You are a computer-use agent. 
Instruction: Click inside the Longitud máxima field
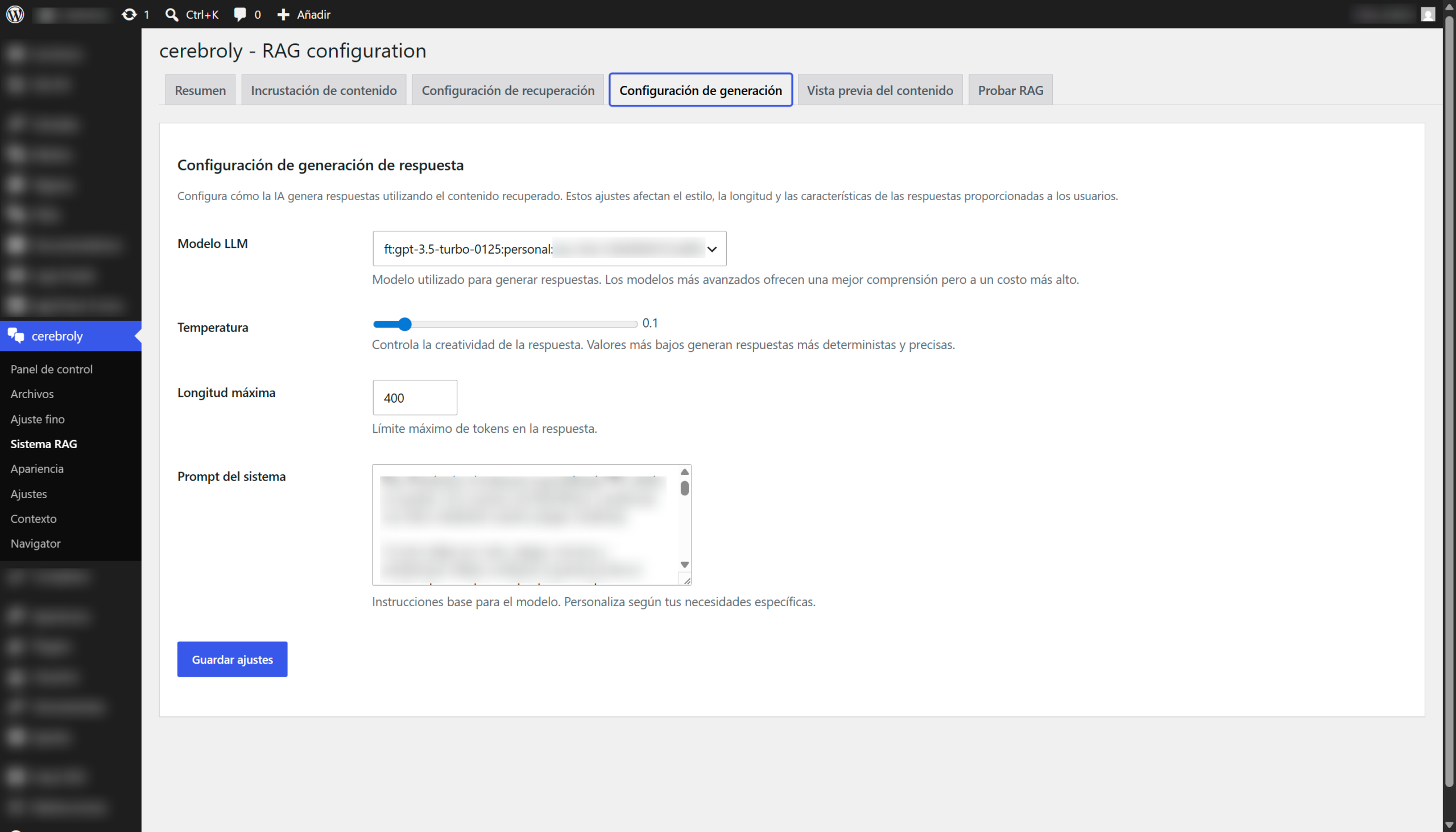pyautogui.click(x=415, y=398)
